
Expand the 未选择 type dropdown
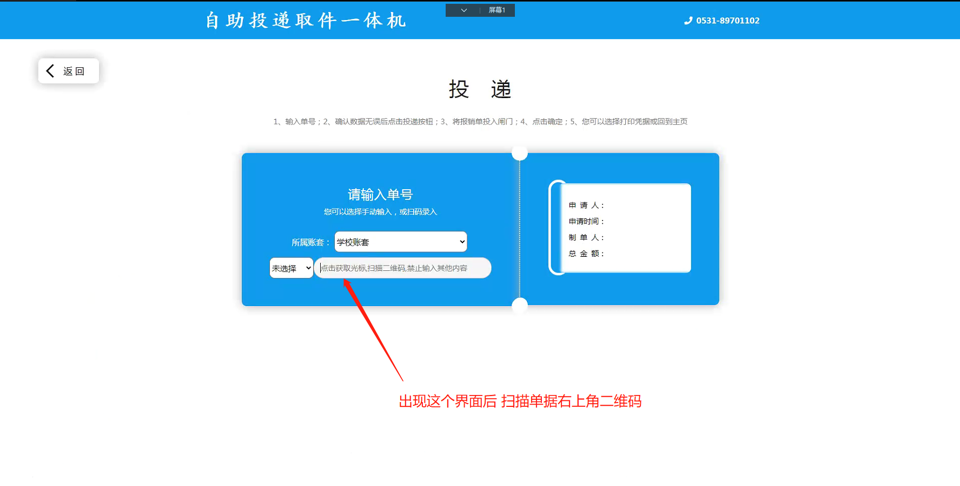pos(291,268)
